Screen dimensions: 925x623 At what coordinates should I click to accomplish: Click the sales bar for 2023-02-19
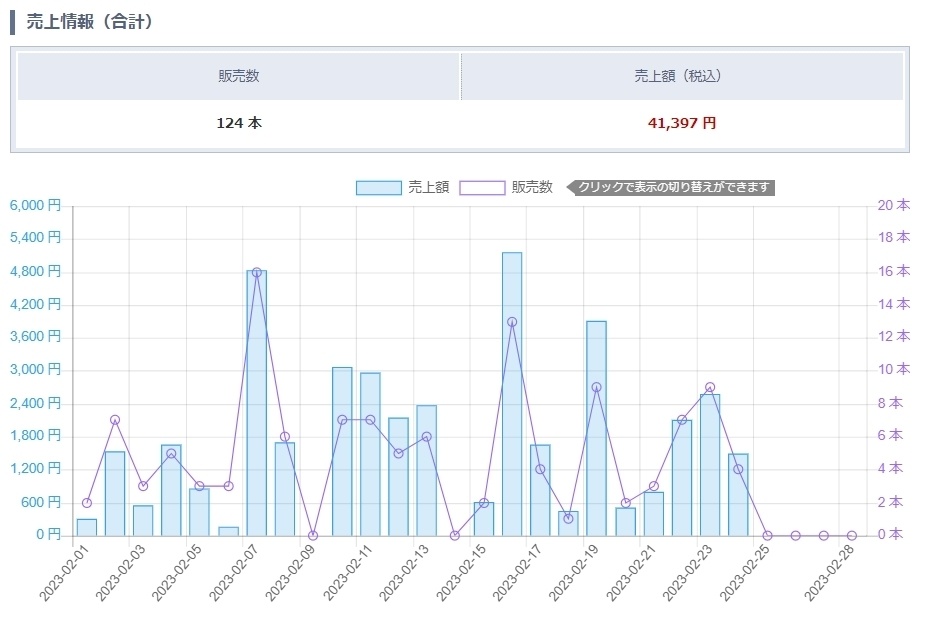[596, 428]
